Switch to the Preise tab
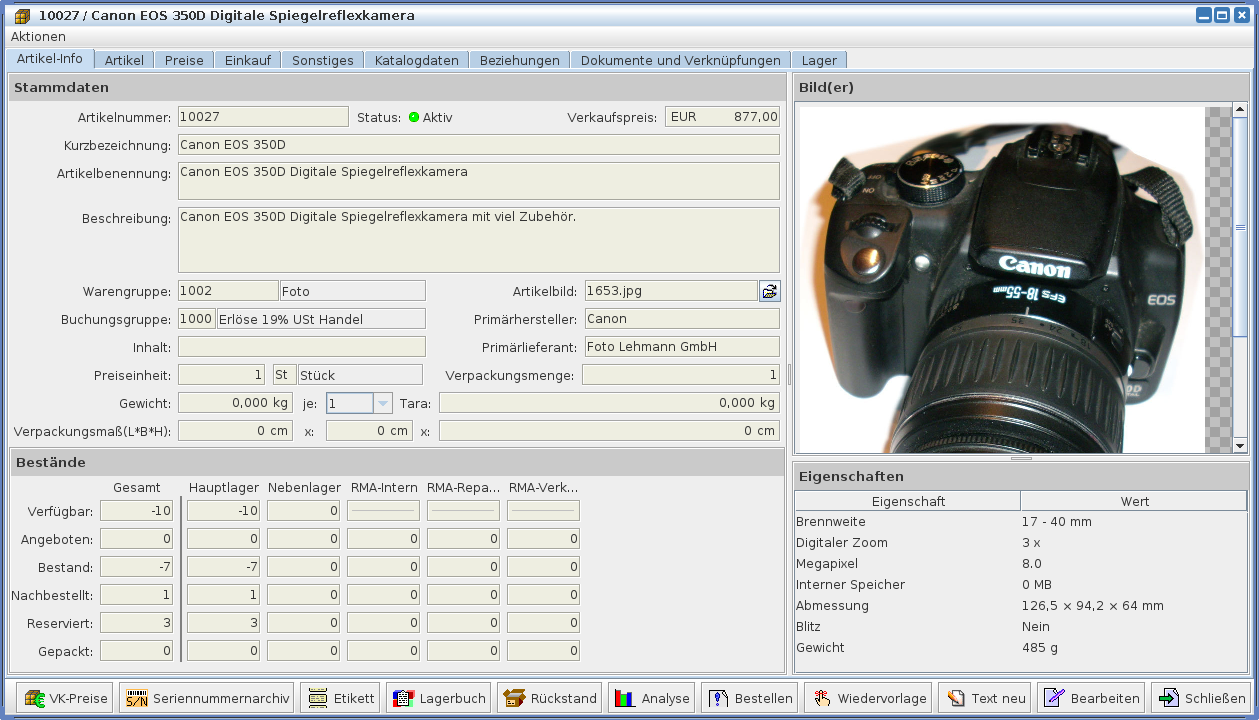The height and width of the screenshot is (720, 1259). pyautogui.click(x=184, y=60)
